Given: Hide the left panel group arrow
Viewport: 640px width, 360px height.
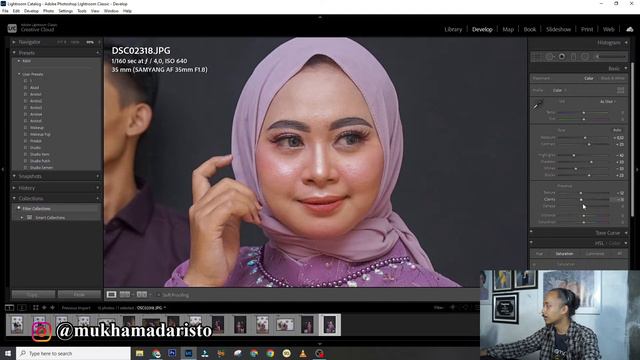Looking at the screenshot, I should (3, 169).
